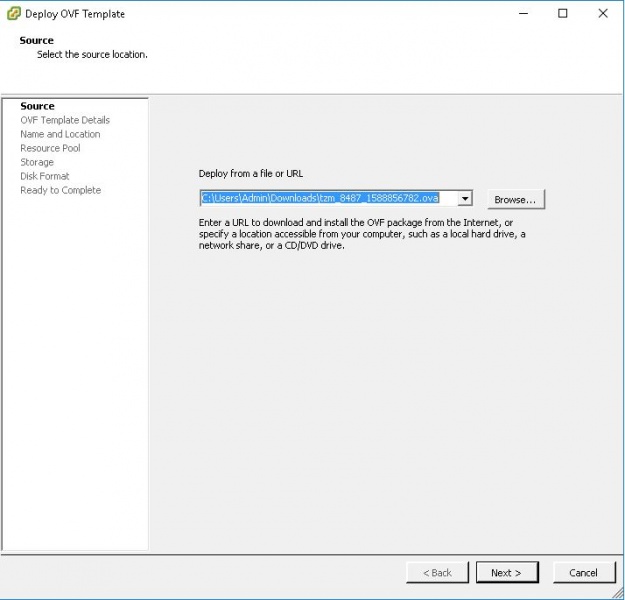Open the Name and Location step

click(x=60, y=134)
